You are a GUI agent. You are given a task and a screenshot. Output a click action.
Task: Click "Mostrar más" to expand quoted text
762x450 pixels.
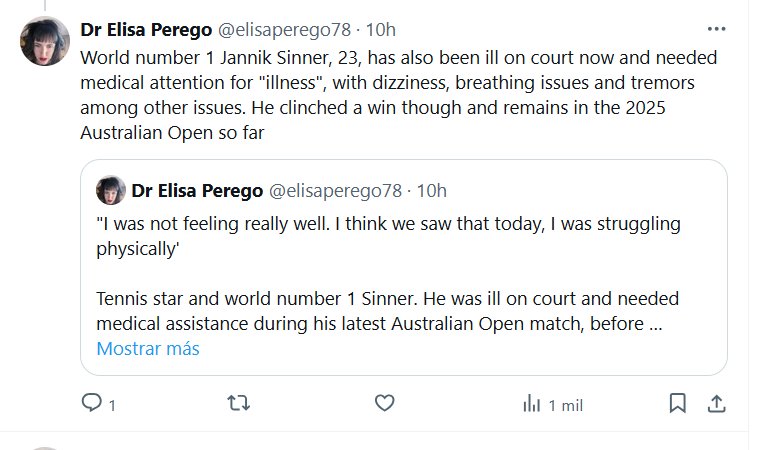(148, 349)
